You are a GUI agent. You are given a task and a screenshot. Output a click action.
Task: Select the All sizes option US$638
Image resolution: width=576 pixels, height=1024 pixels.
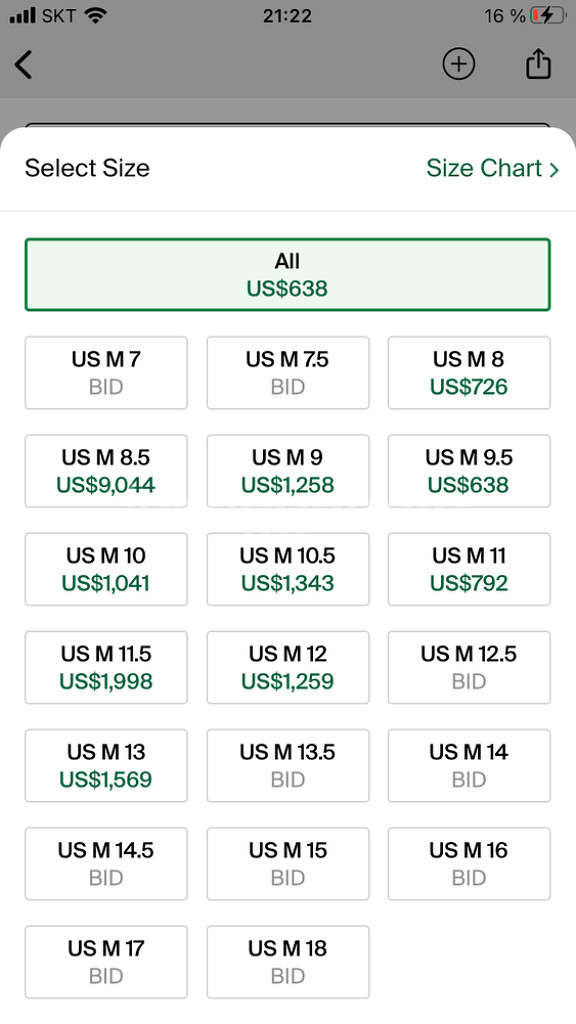point(287,274)
